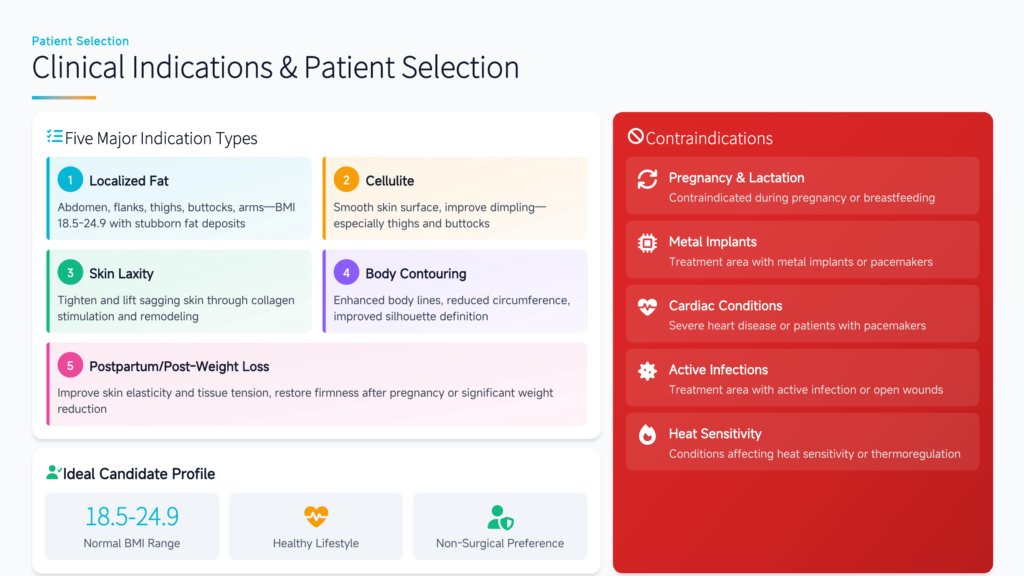Select the Contraindications panel heading text
1024x576 pixels.
point(709,138)
